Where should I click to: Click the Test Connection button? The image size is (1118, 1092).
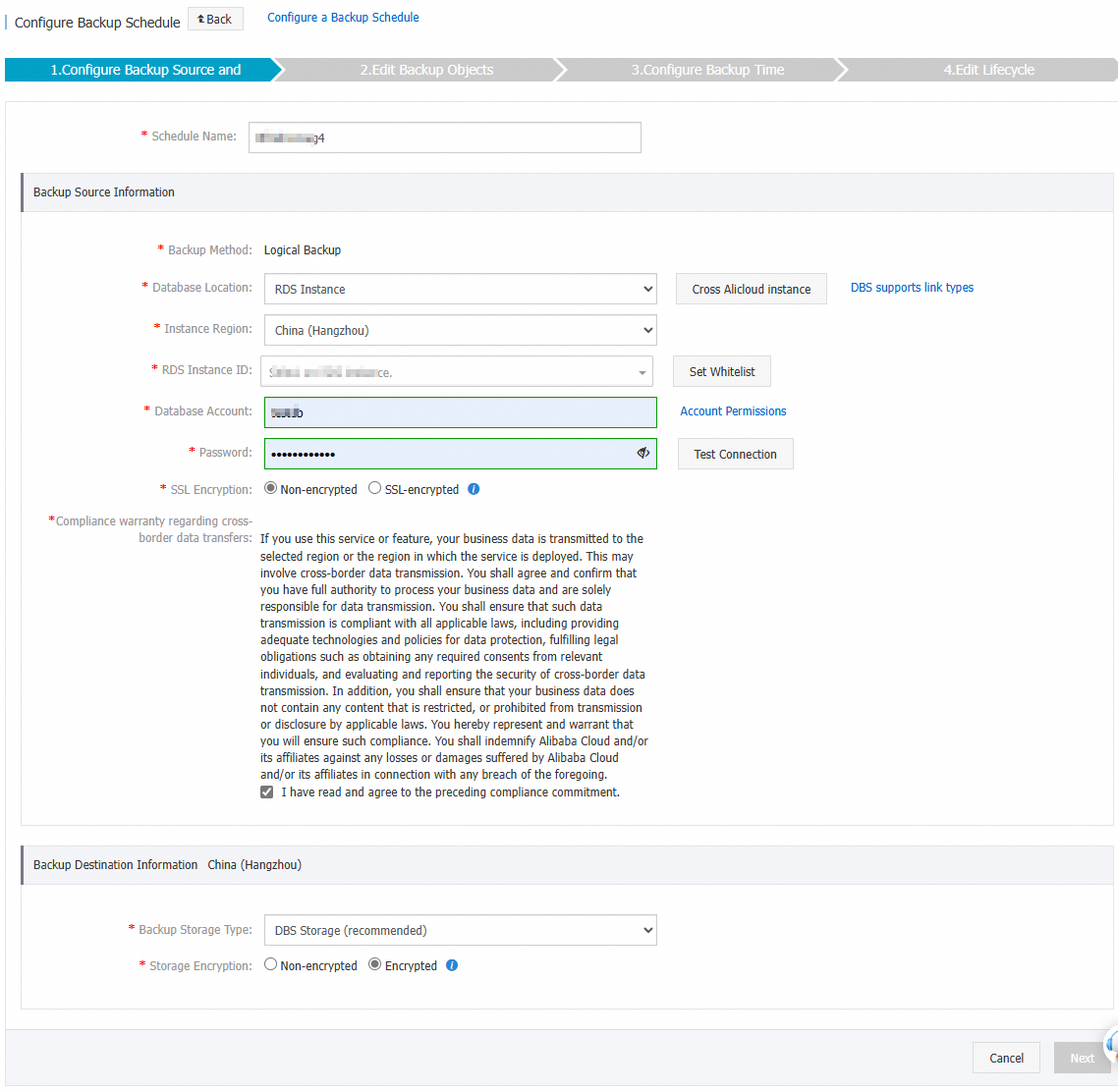click(x=735, y=455)
